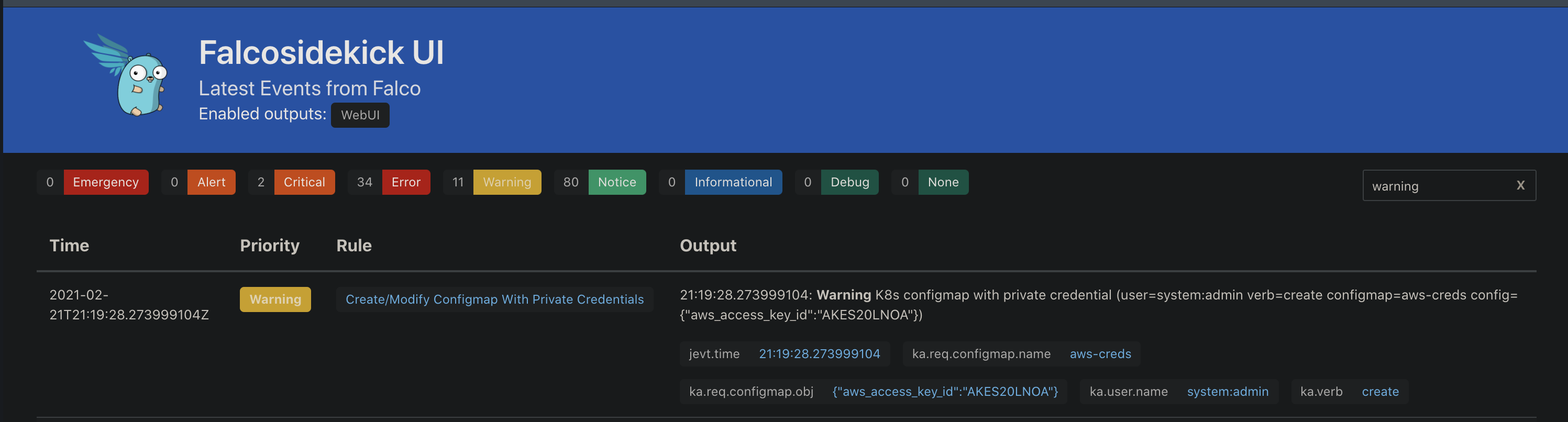Click the count 34 beside Error
This screenshot has height=422, width=1568.
(x=365, y=182)
